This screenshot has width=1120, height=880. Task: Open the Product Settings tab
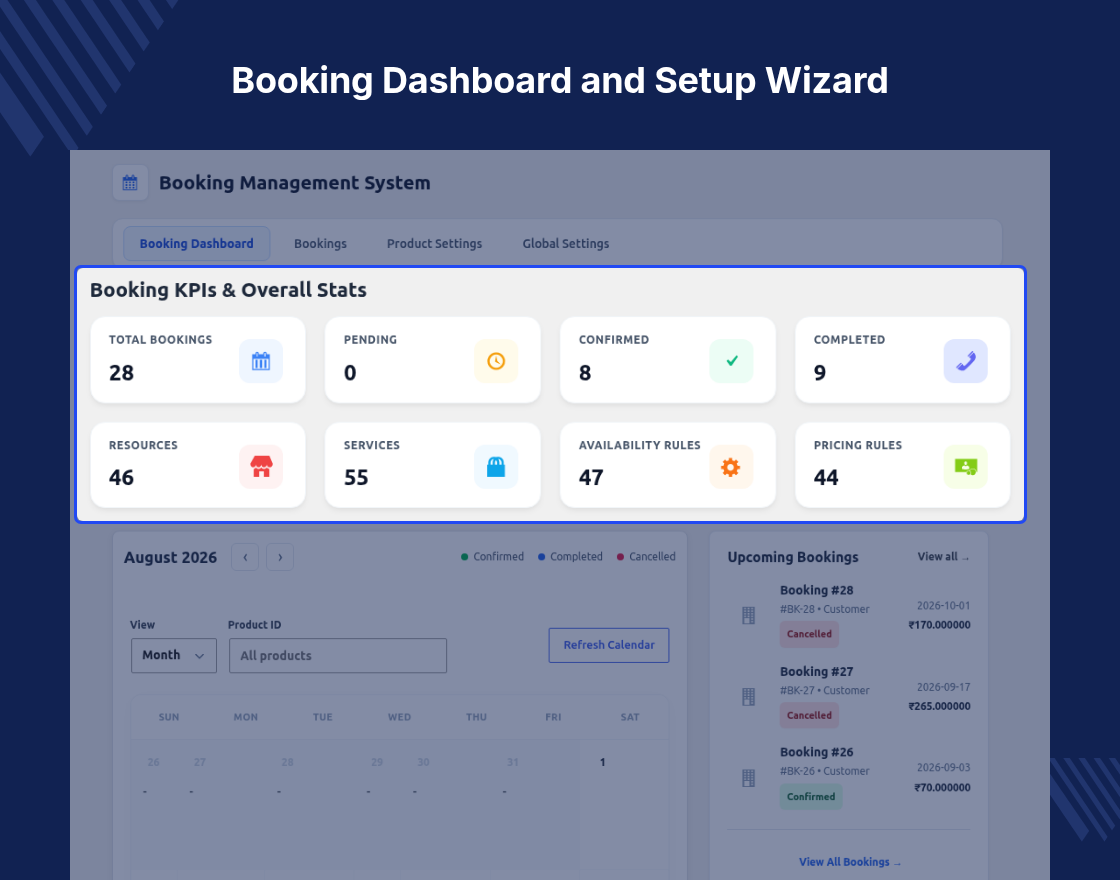(434, 244)
